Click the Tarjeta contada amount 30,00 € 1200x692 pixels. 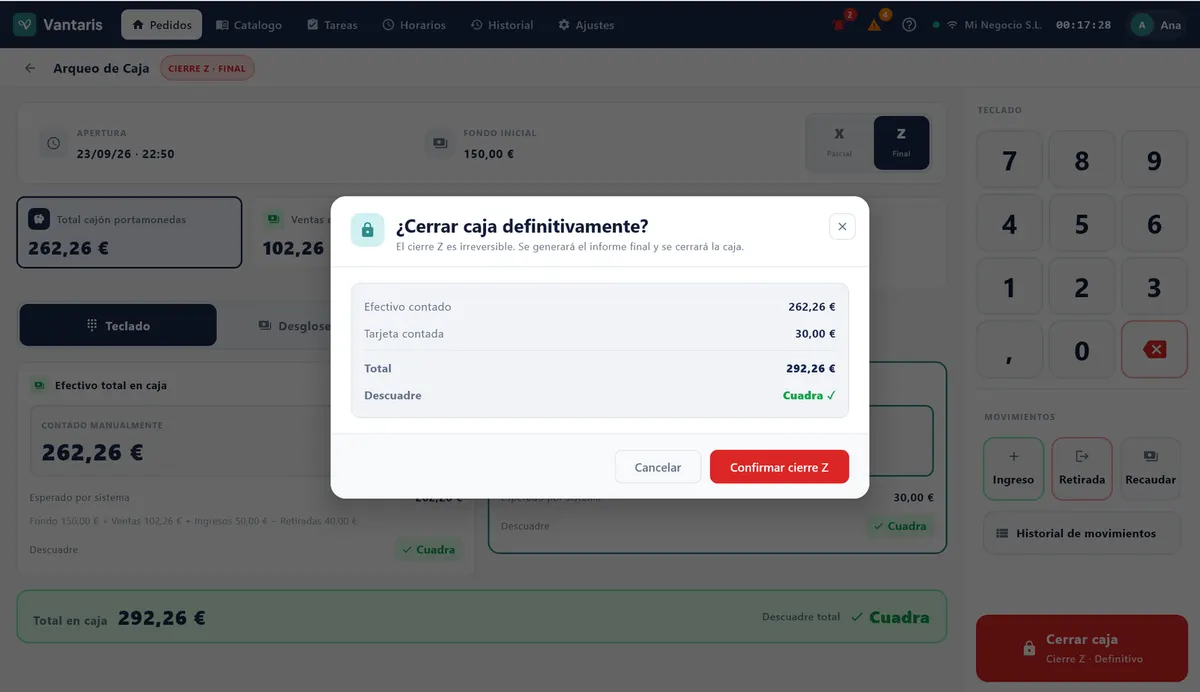click(x=815, y=334)
